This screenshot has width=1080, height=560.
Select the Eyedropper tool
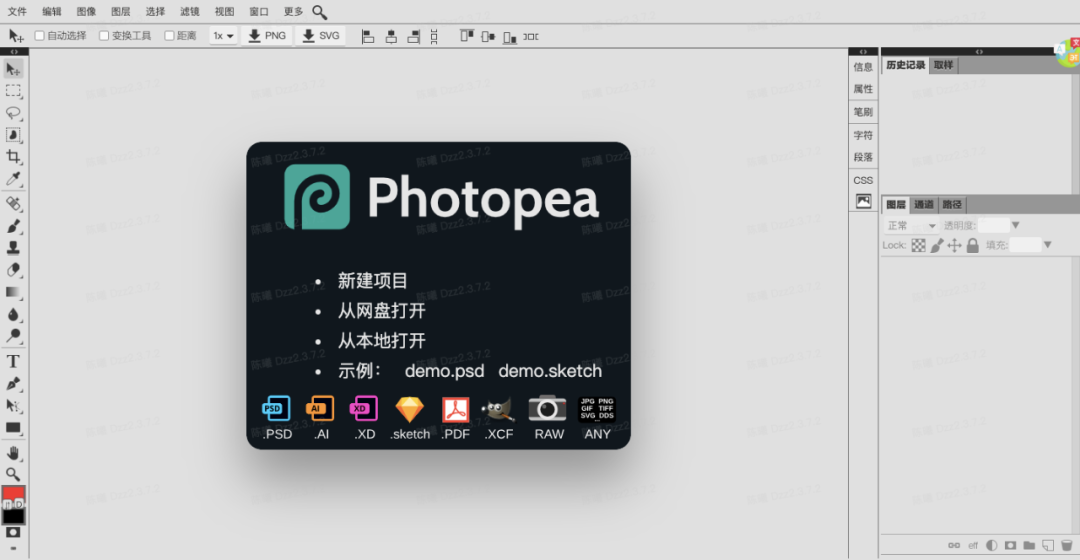pos(13,179)
